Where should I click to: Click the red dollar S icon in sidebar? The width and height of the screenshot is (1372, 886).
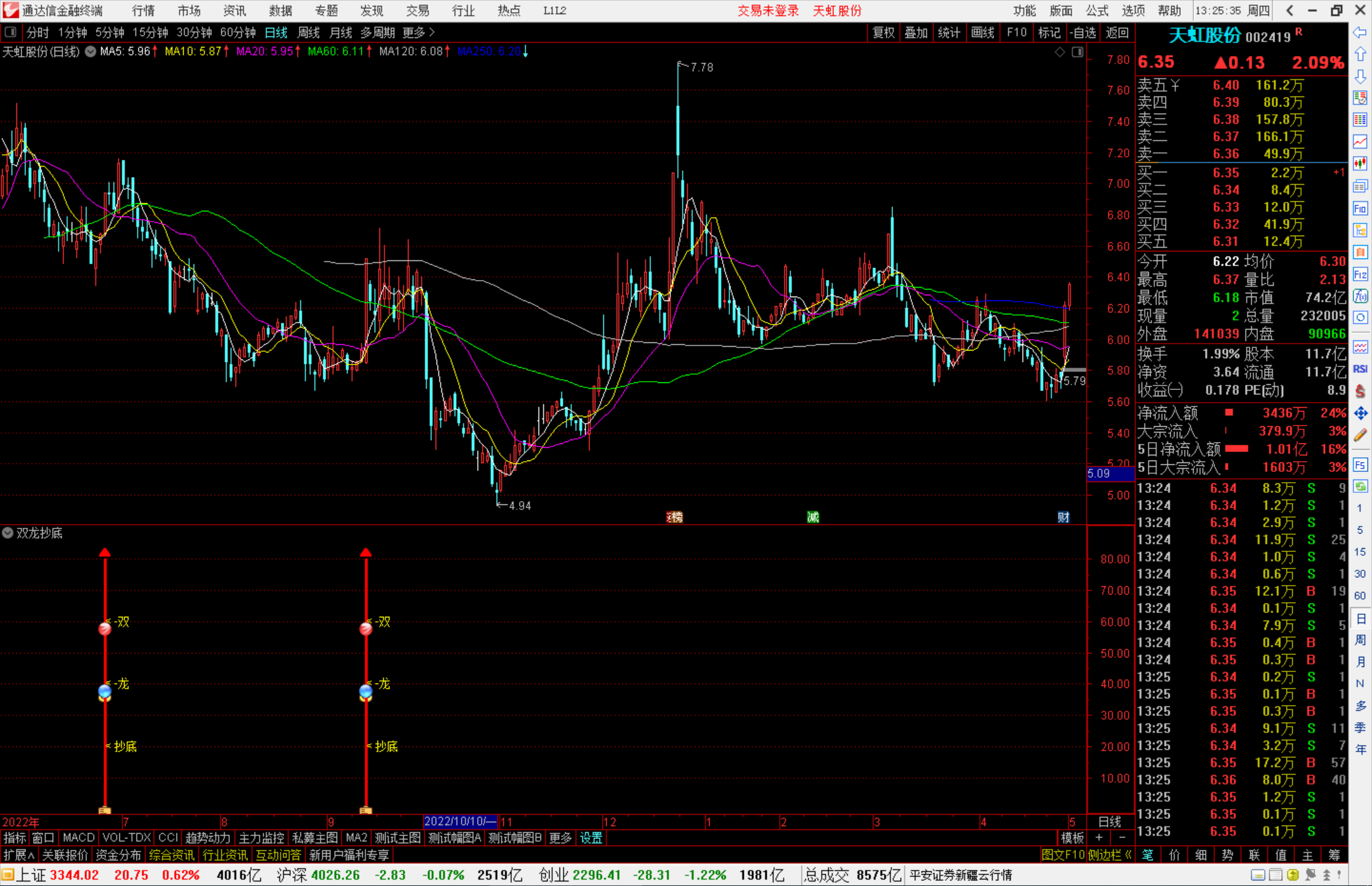coord(1360,391)
